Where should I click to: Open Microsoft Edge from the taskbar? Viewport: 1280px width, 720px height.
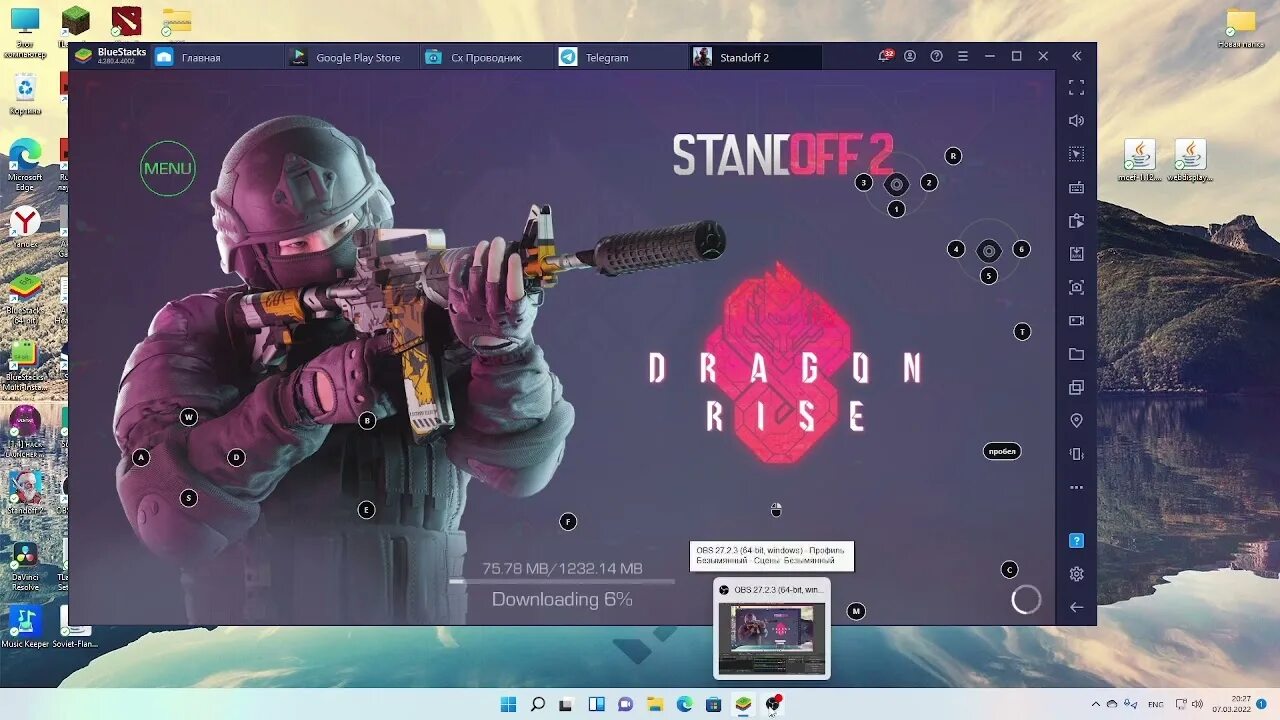[x=684, y=704]
